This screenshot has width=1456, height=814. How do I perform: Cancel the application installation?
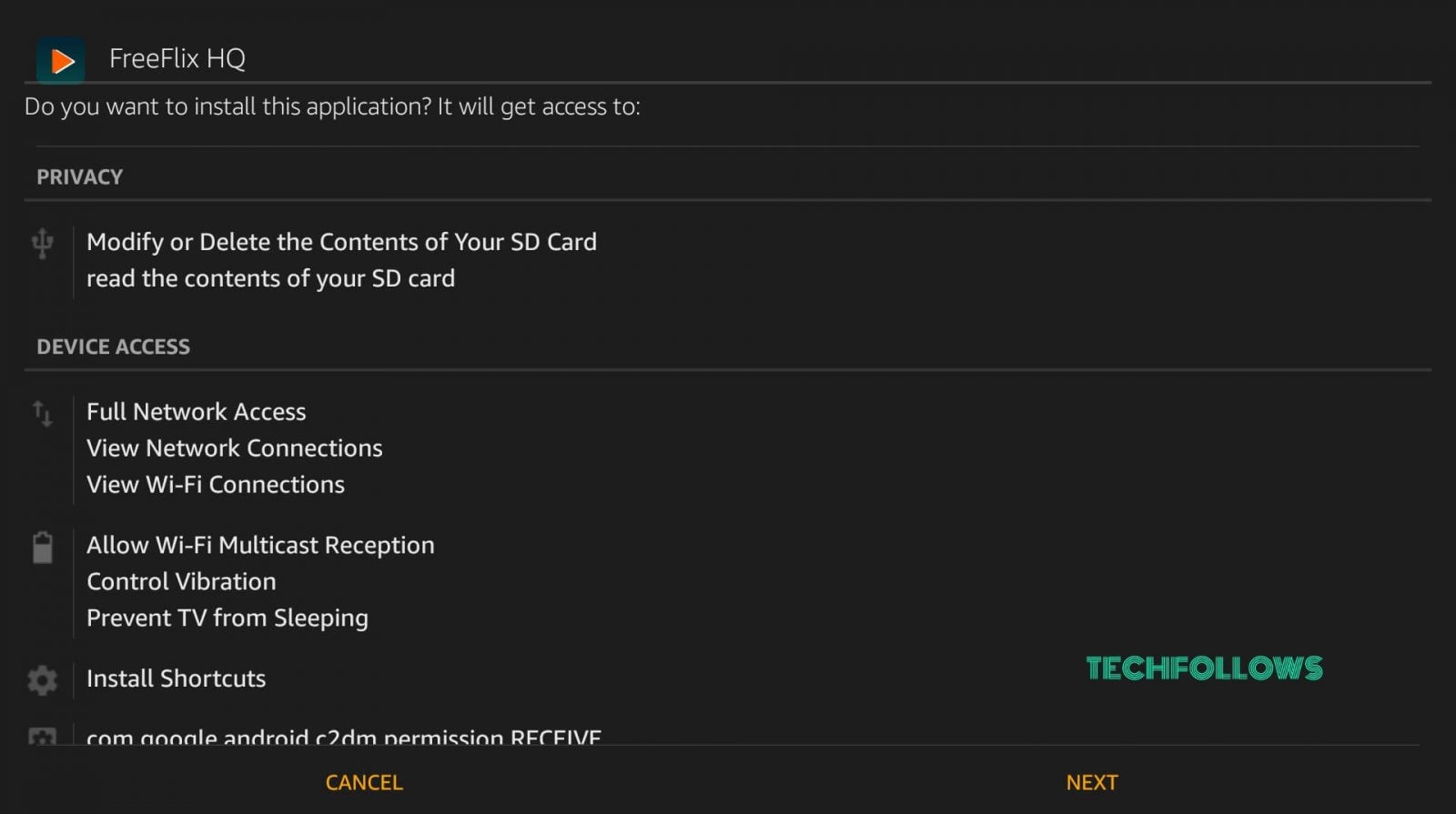pos(364,782)
